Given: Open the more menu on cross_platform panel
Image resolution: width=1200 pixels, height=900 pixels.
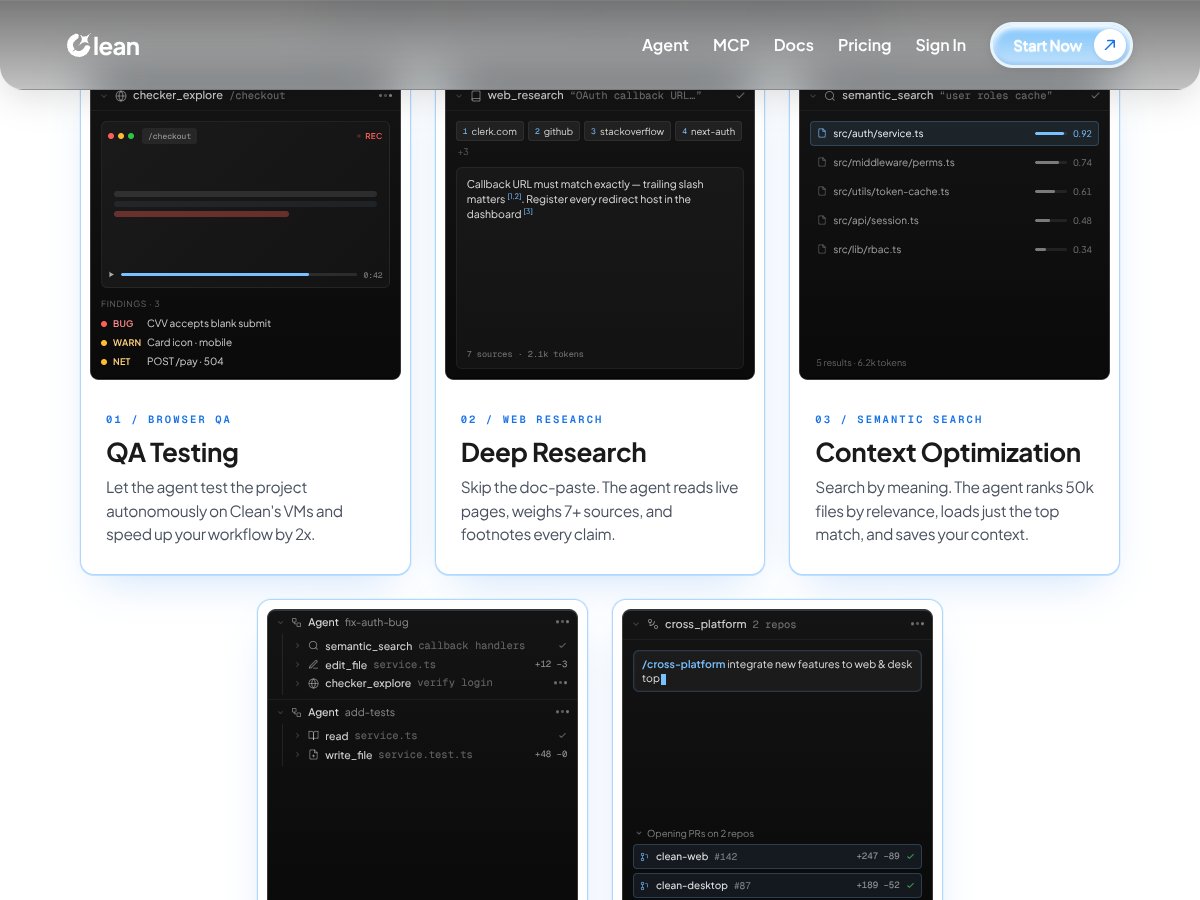Looking at the screenshot, I should pyautogui.click(x=917, y=624).
